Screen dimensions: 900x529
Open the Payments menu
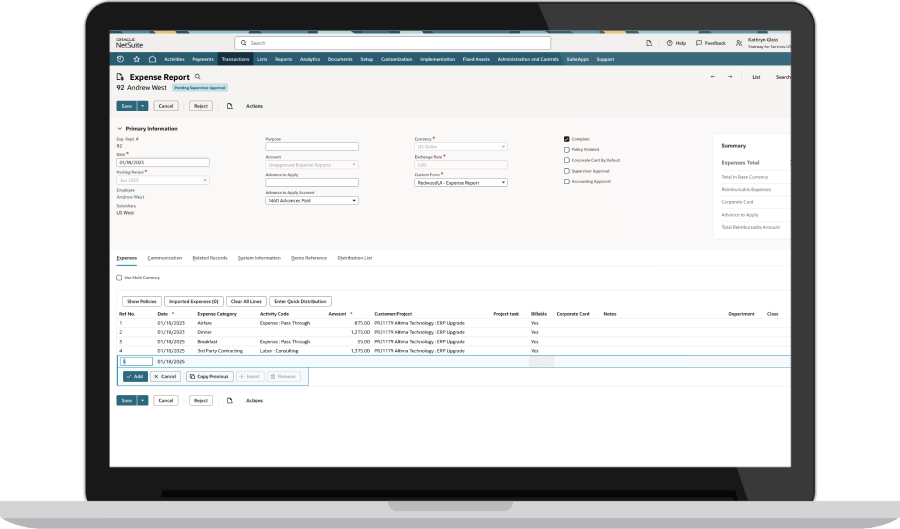pyautogui.click(x=203, y=59)
